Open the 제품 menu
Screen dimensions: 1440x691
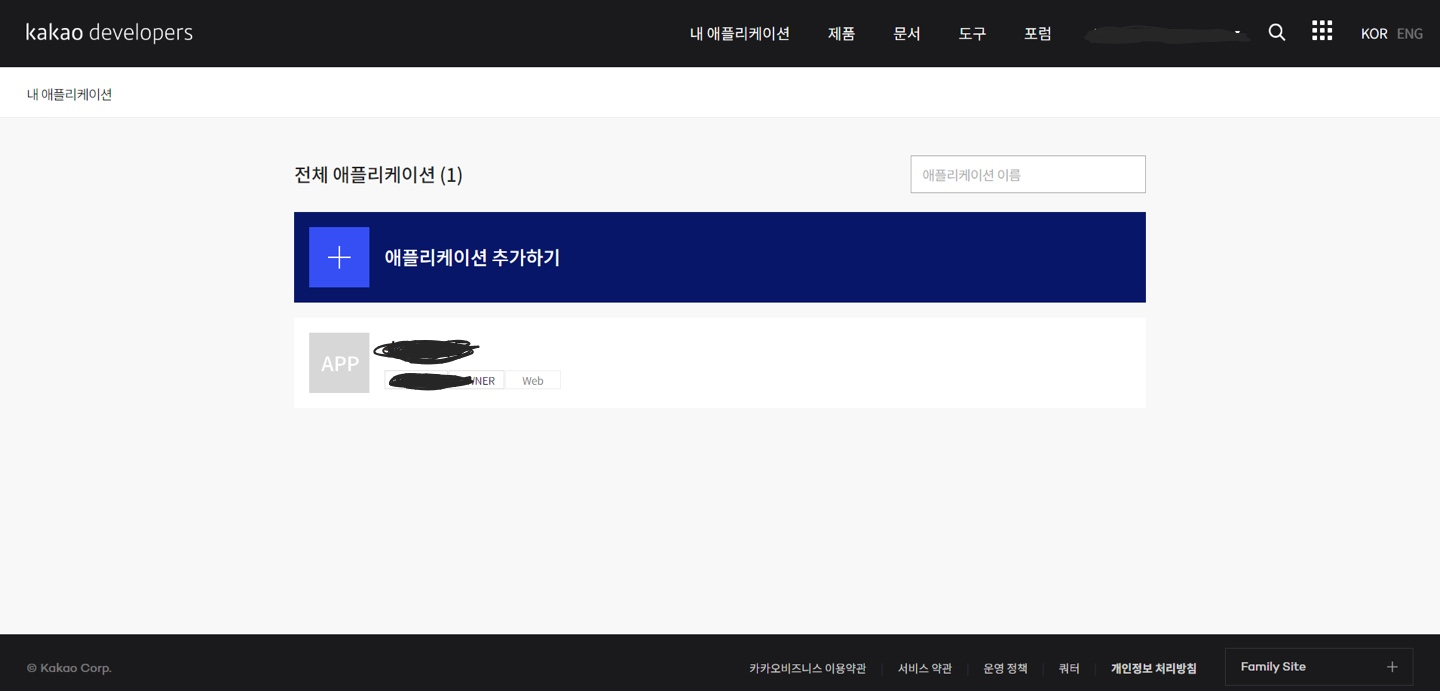pos(841,34)
